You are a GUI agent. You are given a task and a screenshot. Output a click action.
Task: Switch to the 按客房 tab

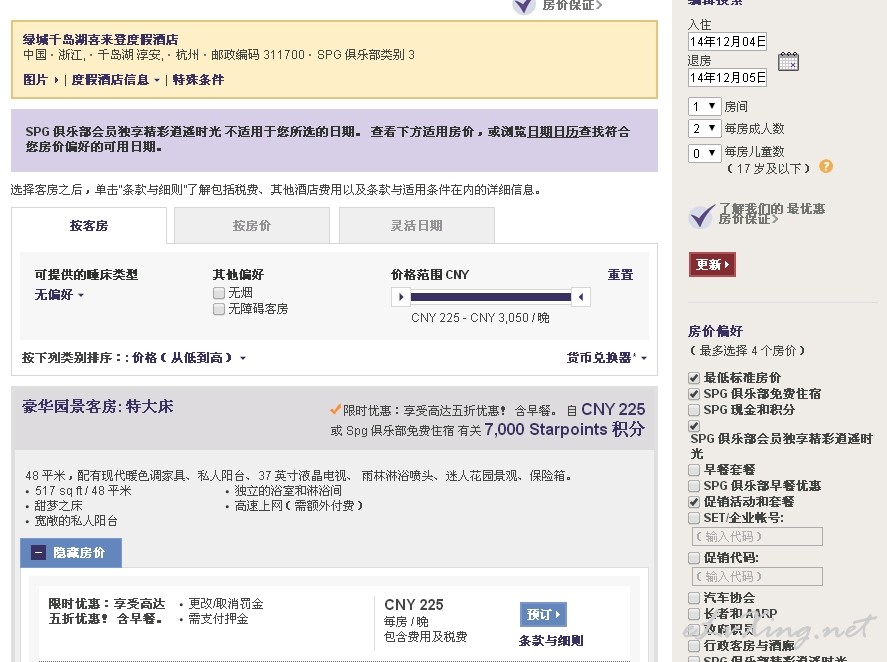(x=89, y=226)
